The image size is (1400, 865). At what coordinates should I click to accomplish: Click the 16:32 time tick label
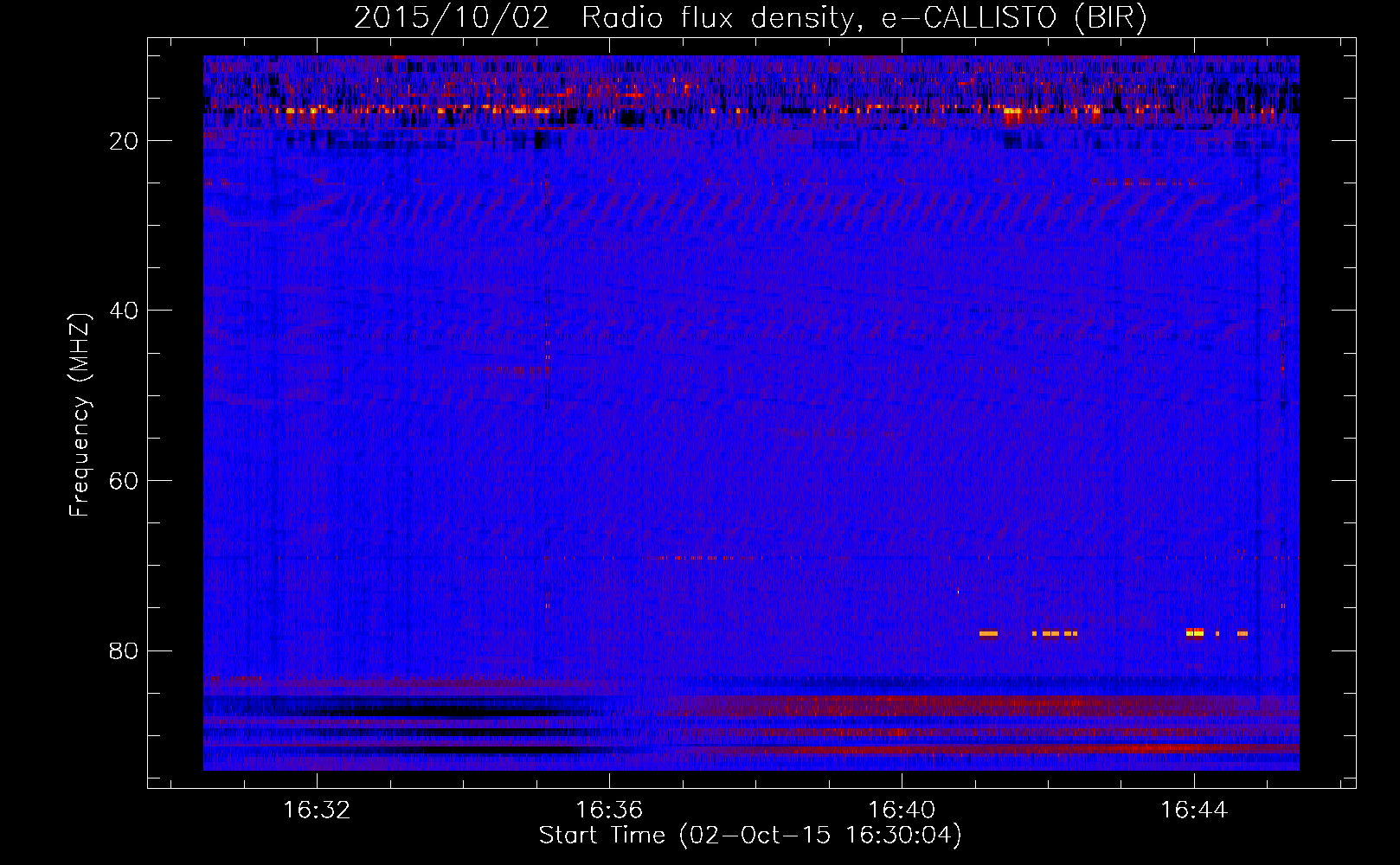(x=317, y=811)
